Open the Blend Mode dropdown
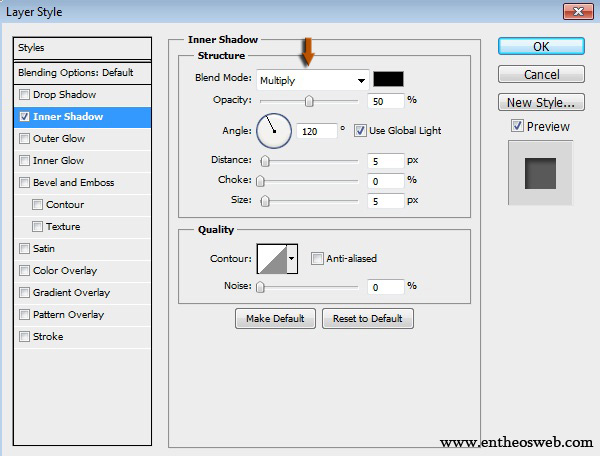The image size is (600, 456). point(312,80)
